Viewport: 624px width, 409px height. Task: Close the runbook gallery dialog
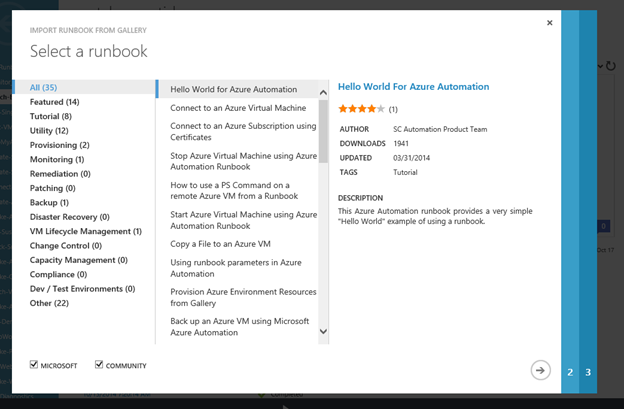click(x=549, y=23)
